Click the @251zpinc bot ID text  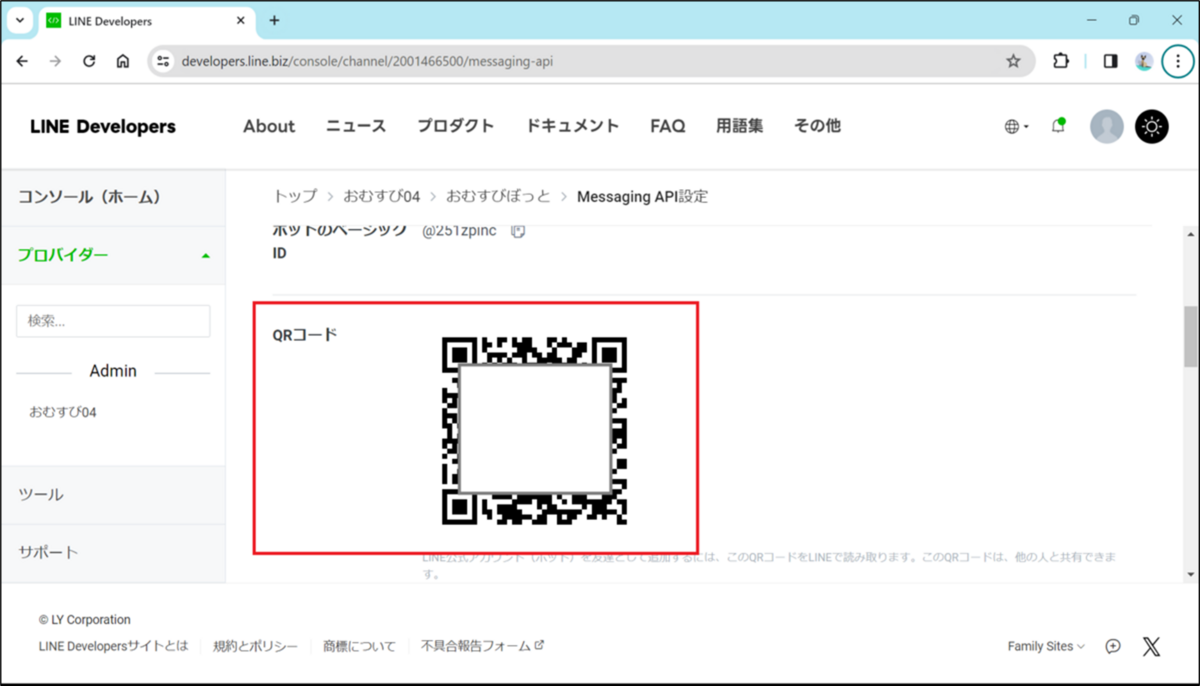pos(459,231)
